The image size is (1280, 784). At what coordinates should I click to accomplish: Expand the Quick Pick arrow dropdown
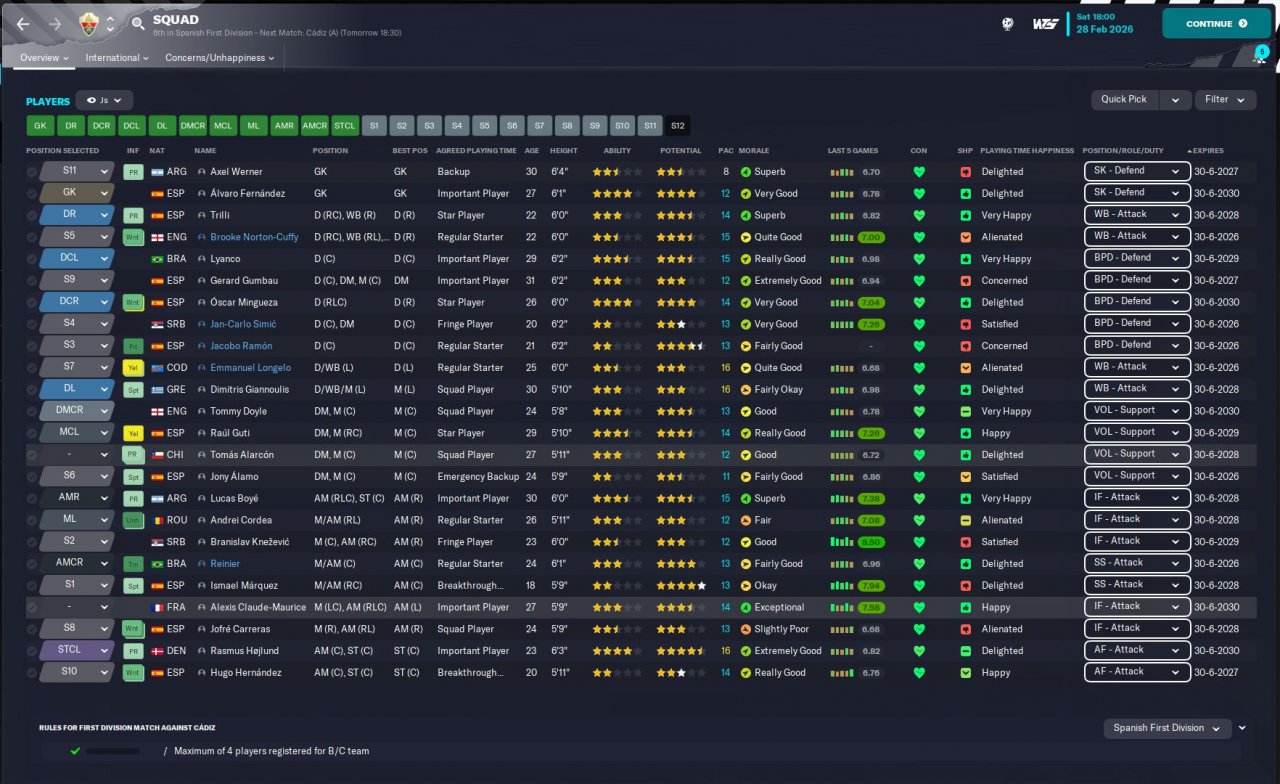coord(1176,99)
